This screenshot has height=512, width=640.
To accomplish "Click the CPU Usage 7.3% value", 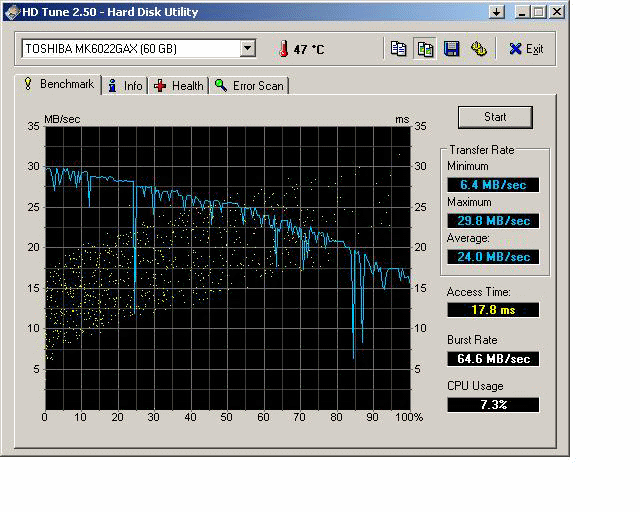I will coord(493,404).
